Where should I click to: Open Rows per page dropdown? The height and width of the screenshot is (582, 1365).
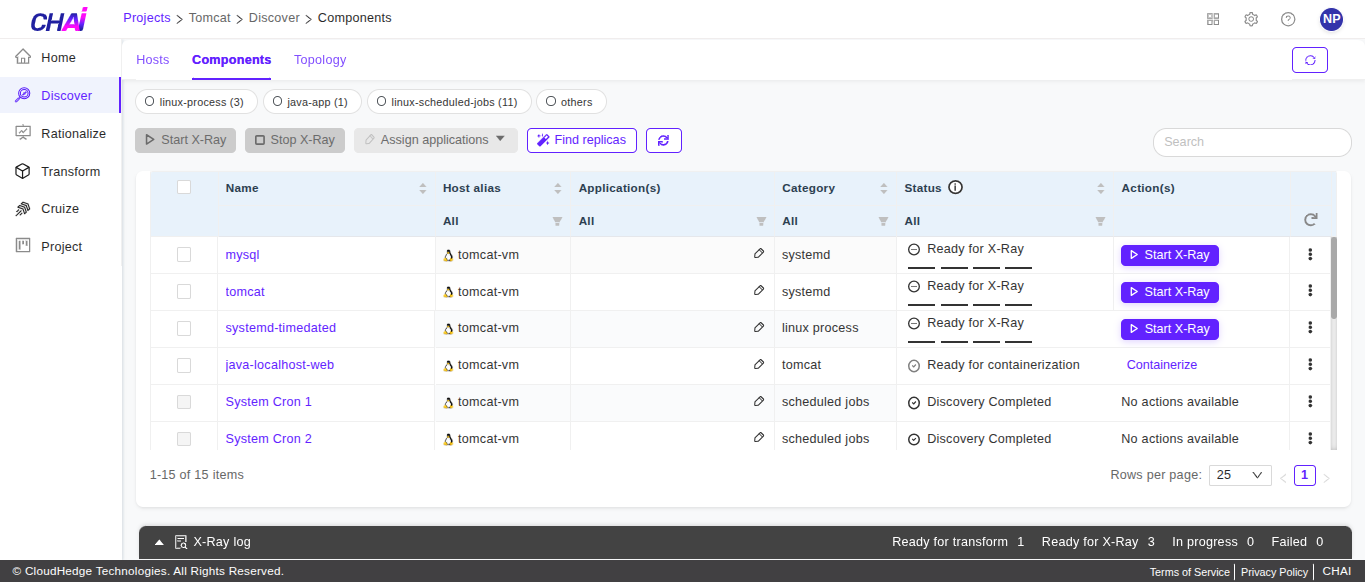tap(1240, 475)
